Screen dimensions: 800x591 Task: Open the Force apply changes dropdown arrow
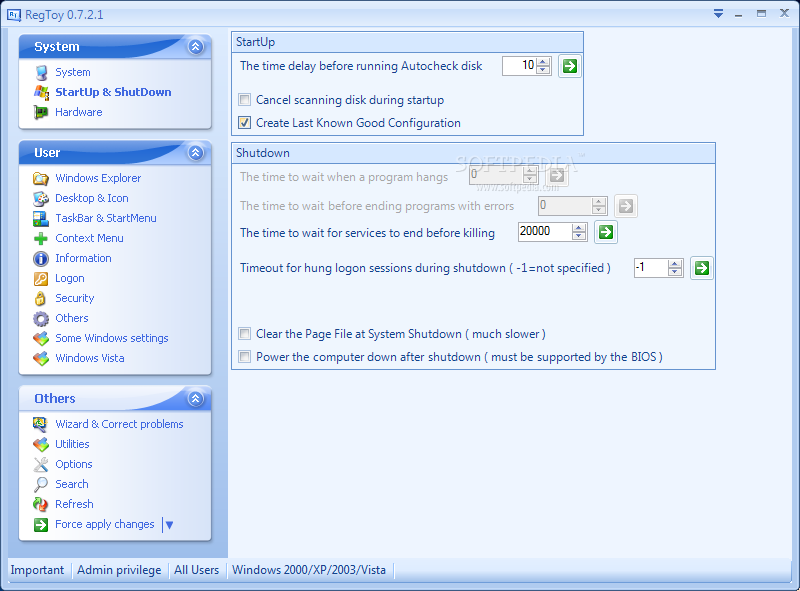coord(169,525)
